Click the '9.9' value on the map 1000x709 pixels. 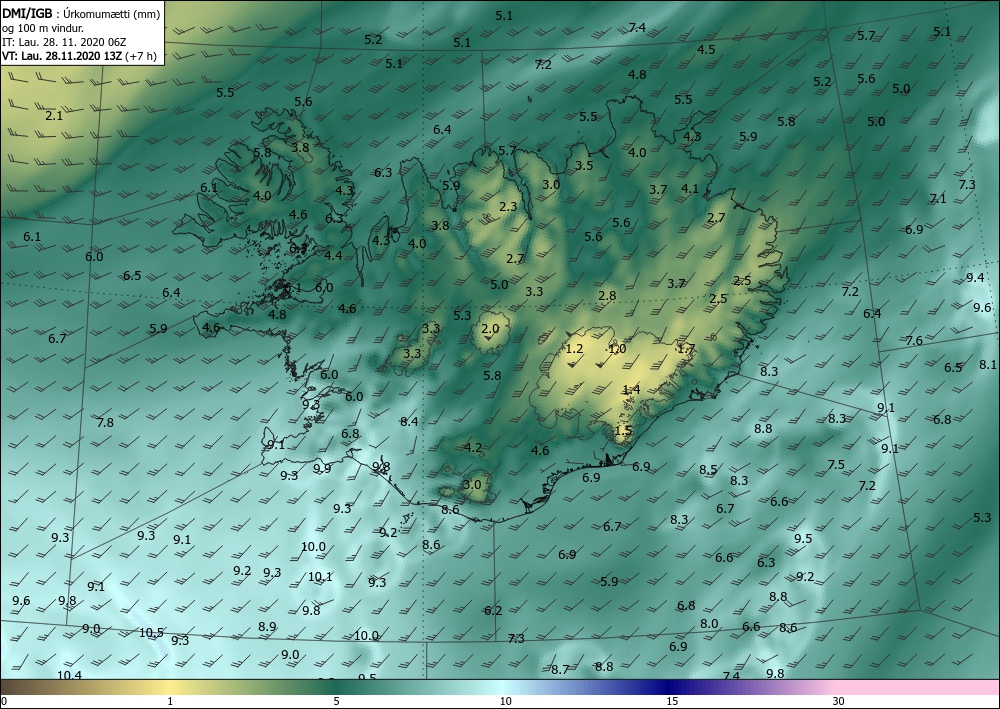click(322, 469)
